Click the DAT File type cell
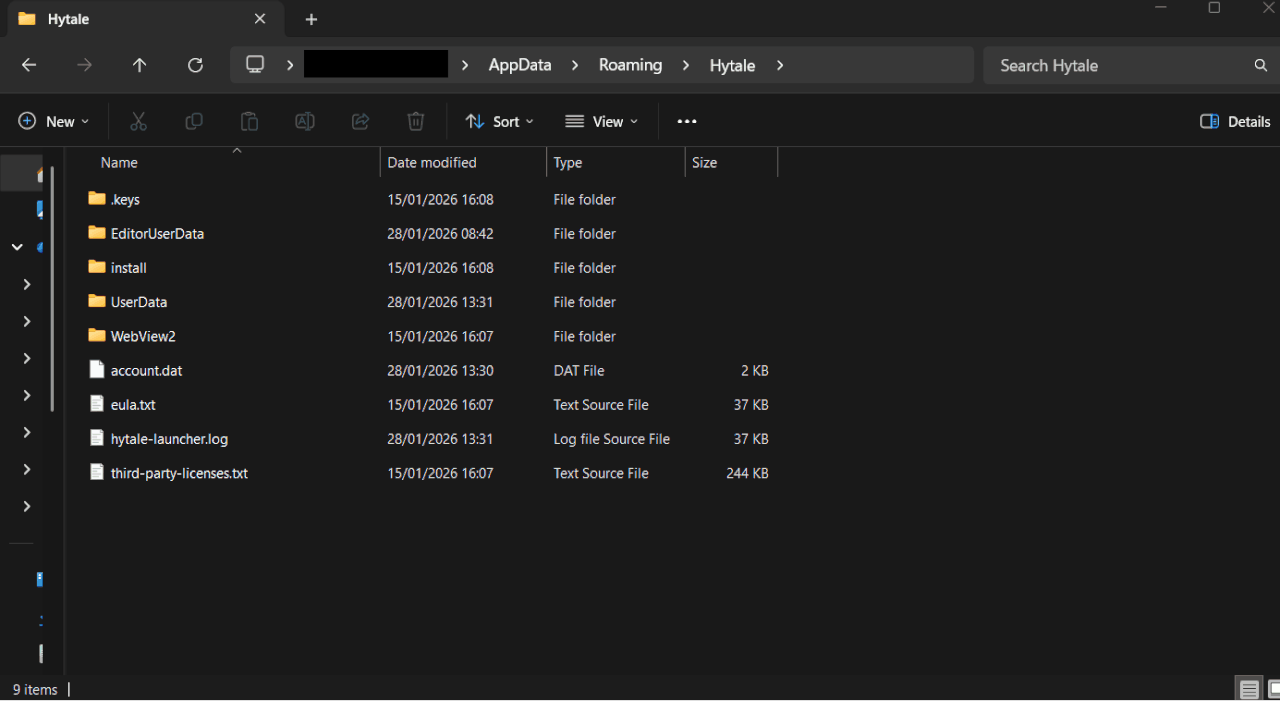 [579, 370]
